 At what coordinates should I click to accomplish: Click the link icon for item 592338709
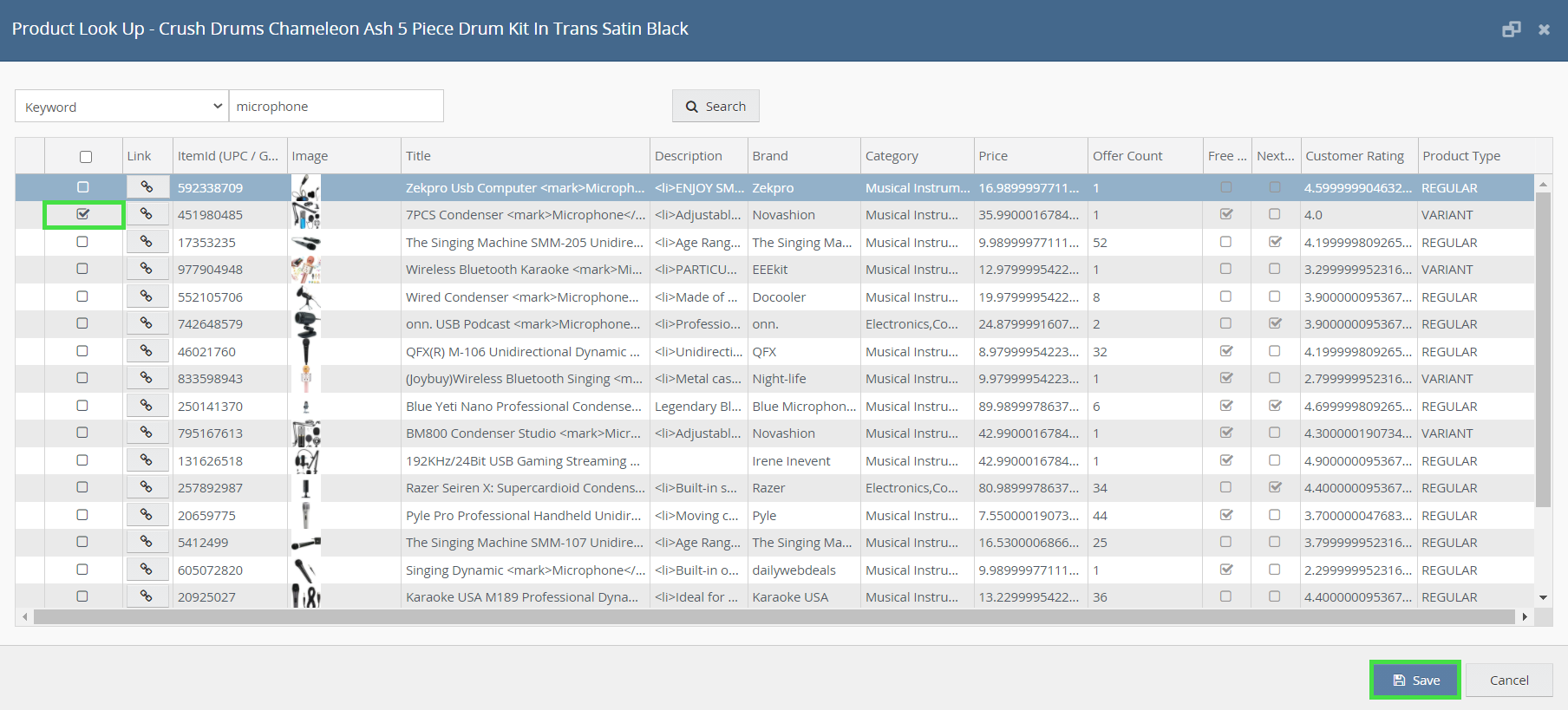[x=147, y=187]
